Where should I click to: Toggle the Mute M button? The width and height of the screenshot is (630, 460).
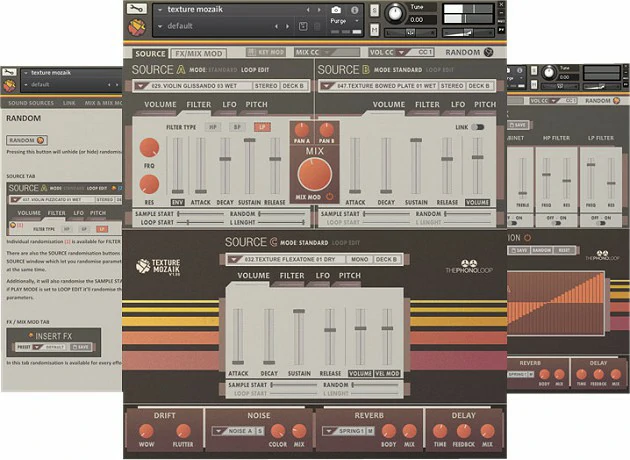pyautogui.click(x=374, y=30)
